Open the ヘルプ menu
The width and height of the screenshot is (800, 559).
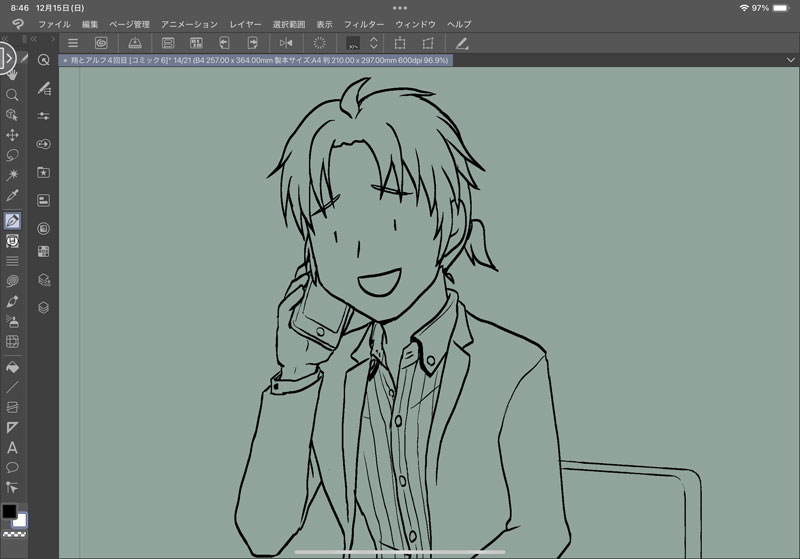coord(459,23)
